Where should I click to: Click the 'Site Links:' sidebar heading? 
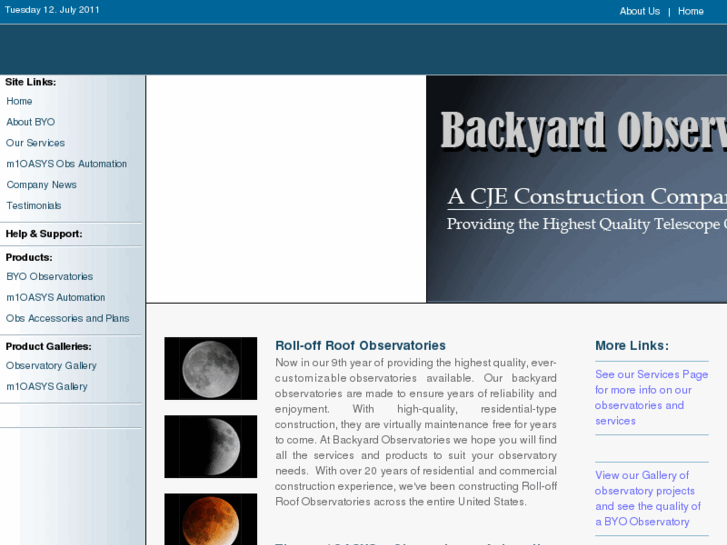31,82
